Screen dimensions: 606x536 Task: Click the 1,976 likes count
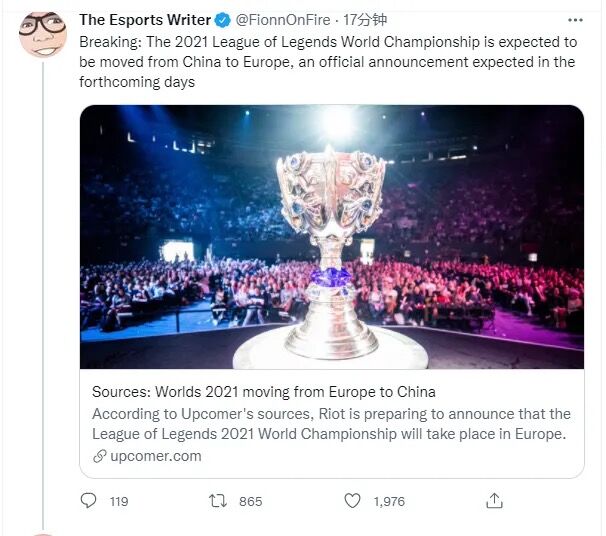[389, 502]
